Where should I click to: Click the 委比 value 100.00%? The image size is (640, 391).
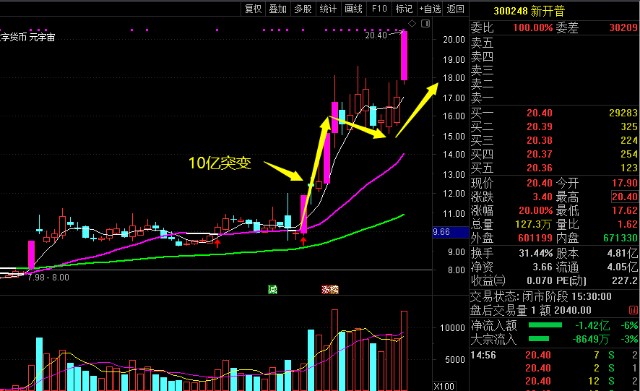click(533, 28)
